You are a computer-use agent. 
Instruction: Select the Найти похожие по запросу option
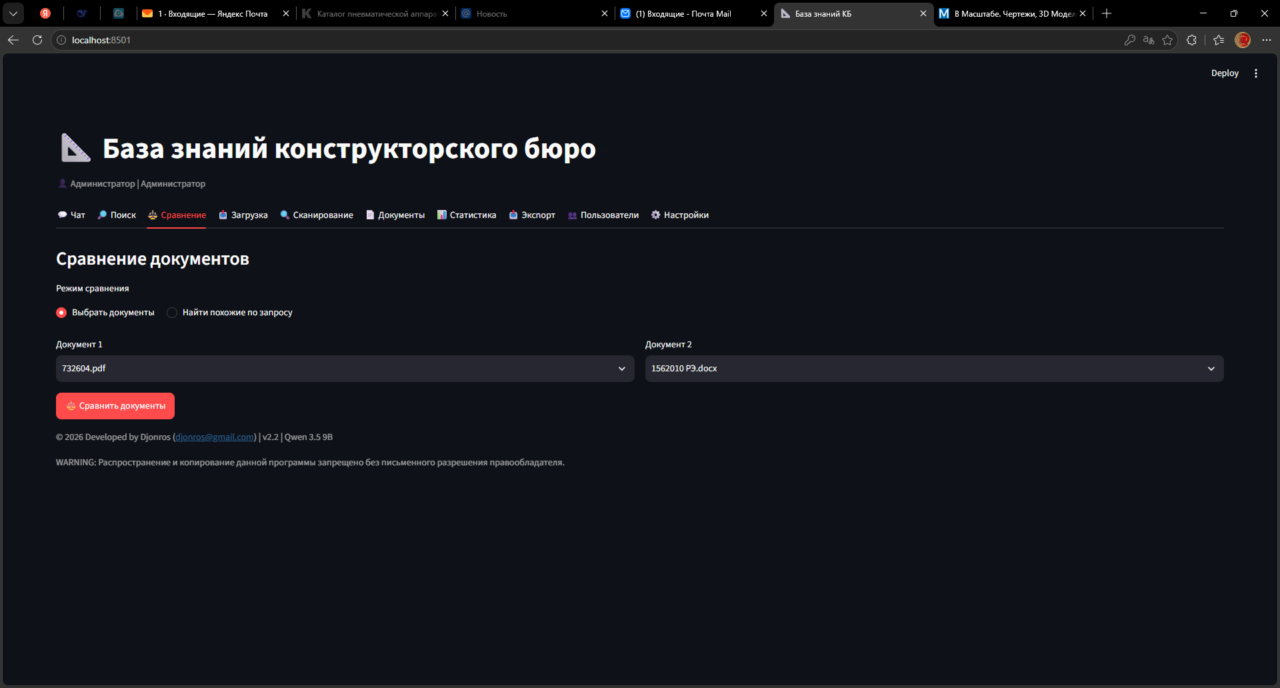coord(229,312)
